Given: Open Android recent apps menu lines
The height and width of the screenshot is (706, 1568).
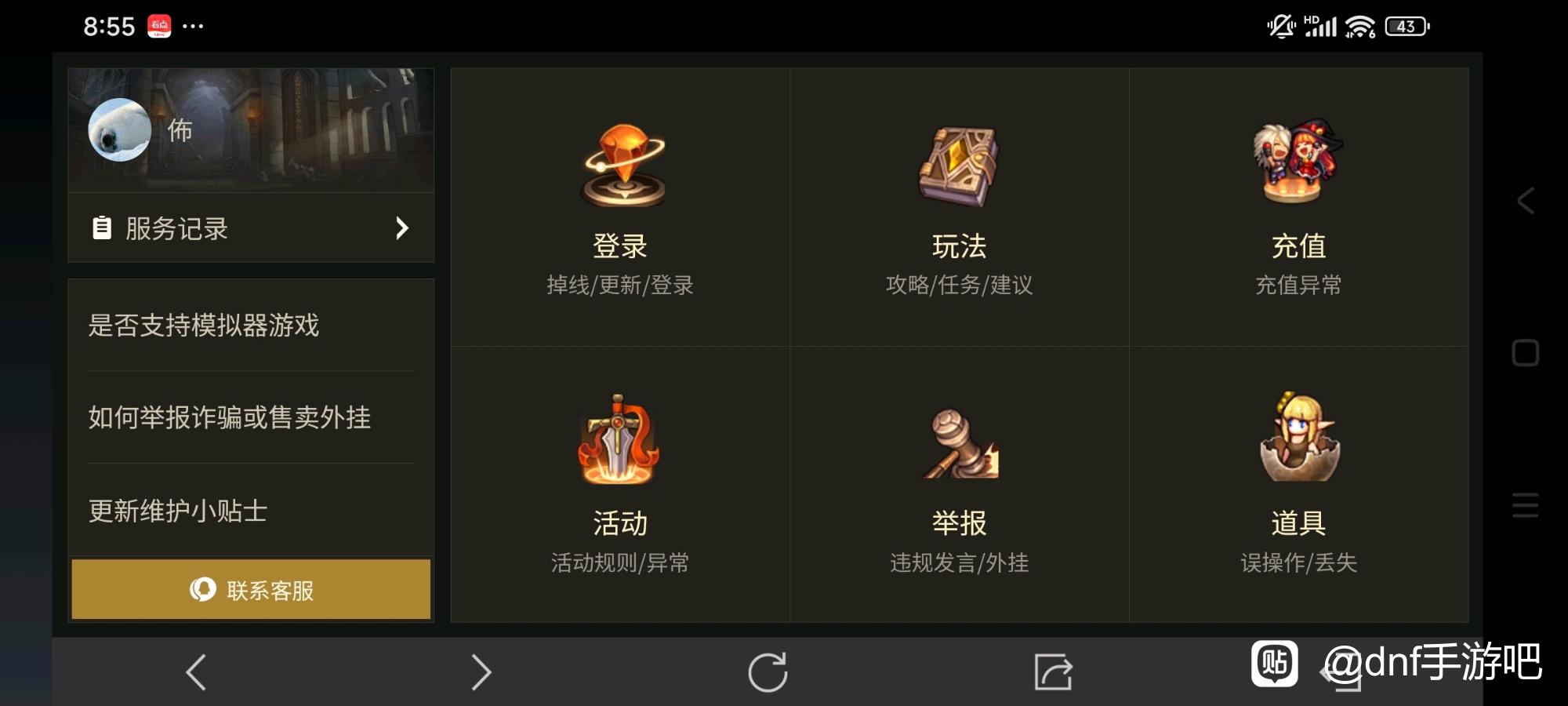Looking at the screenshot, I should point(1526,504).
